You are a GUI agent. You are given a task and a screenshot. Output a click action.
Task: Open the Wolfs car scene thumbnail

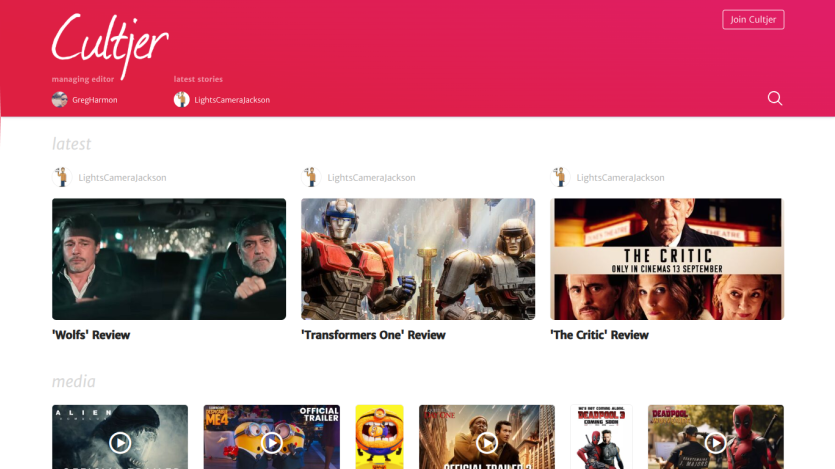tap(169, 259)
